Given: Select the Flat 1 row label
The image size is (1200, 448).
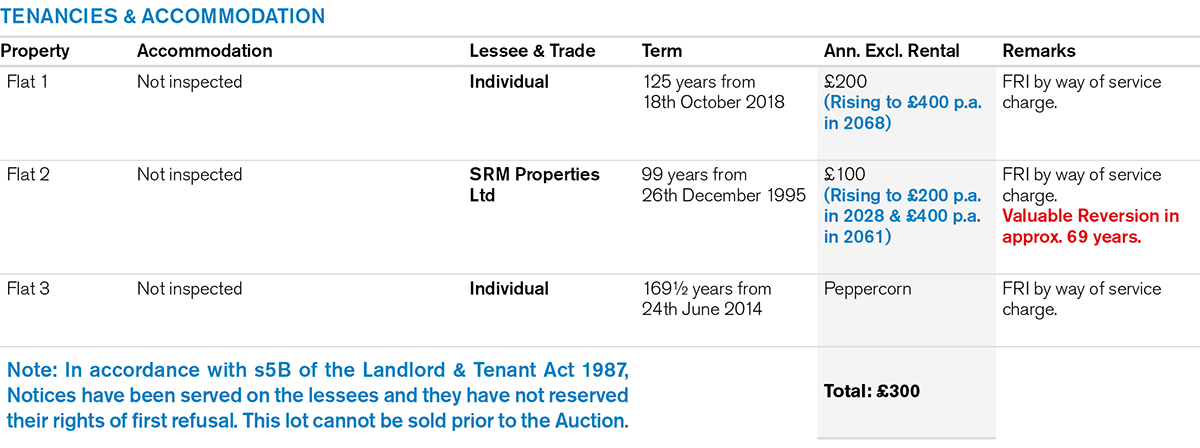Looking at the screenshot, I should tap(27, 82).
